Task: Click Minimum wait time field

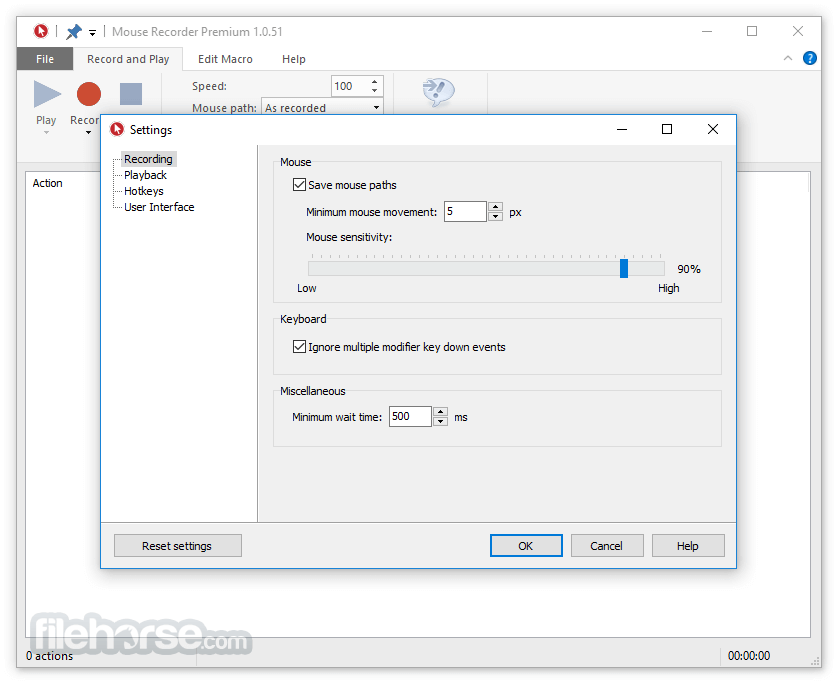Action: pos(410,417)
